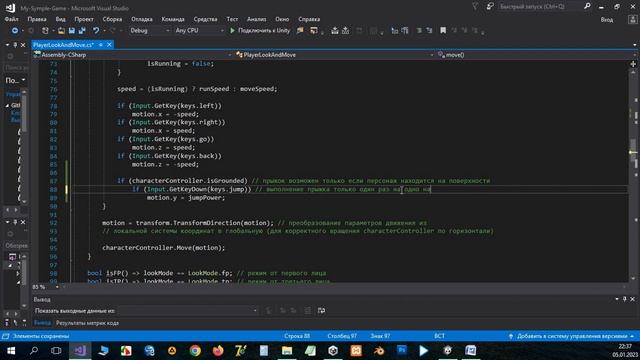Switch to Результаты метрик кода tab
Image resolution: width=640 pixels, height=360 pixels.
click(x=87, y=323)
